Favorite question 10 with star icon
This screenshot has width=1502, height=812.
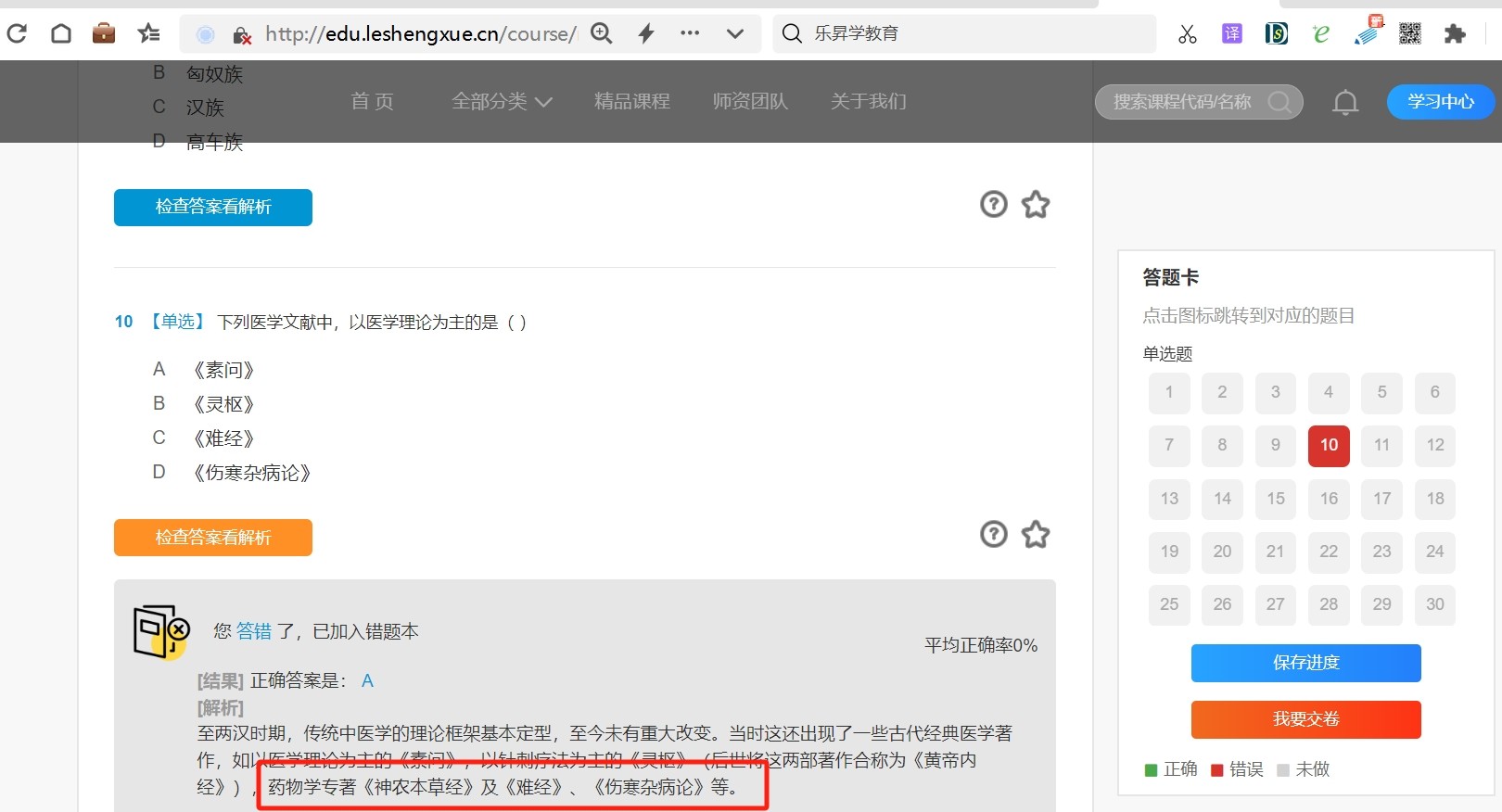pos(1036,534)
